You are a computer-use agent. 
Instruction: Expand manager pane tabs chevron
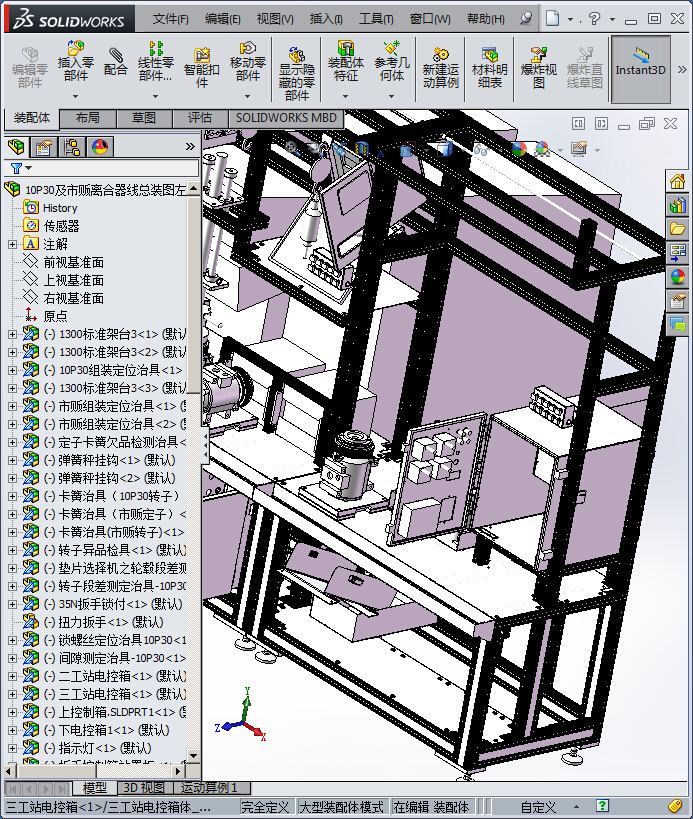pyautogui.click(x=190, y=147)
